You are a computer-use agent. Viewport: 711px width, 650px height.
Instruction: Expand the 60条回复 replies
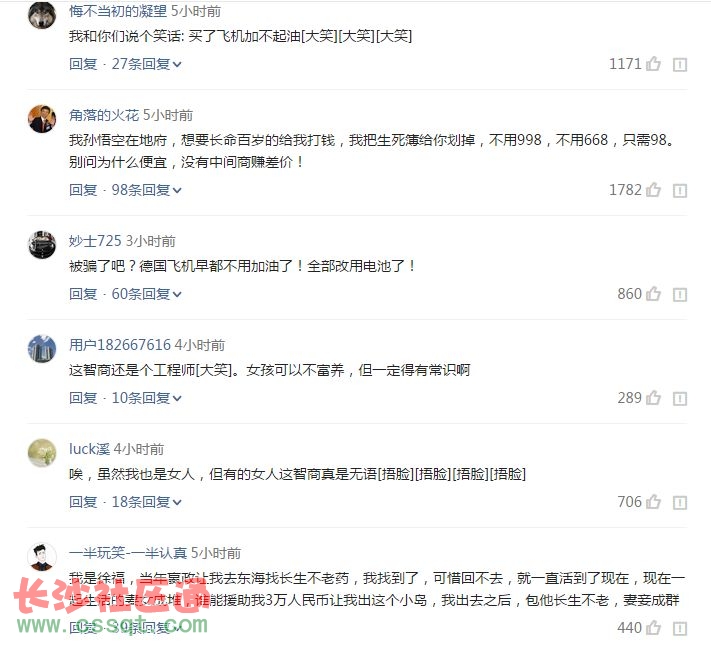[146, 294]
